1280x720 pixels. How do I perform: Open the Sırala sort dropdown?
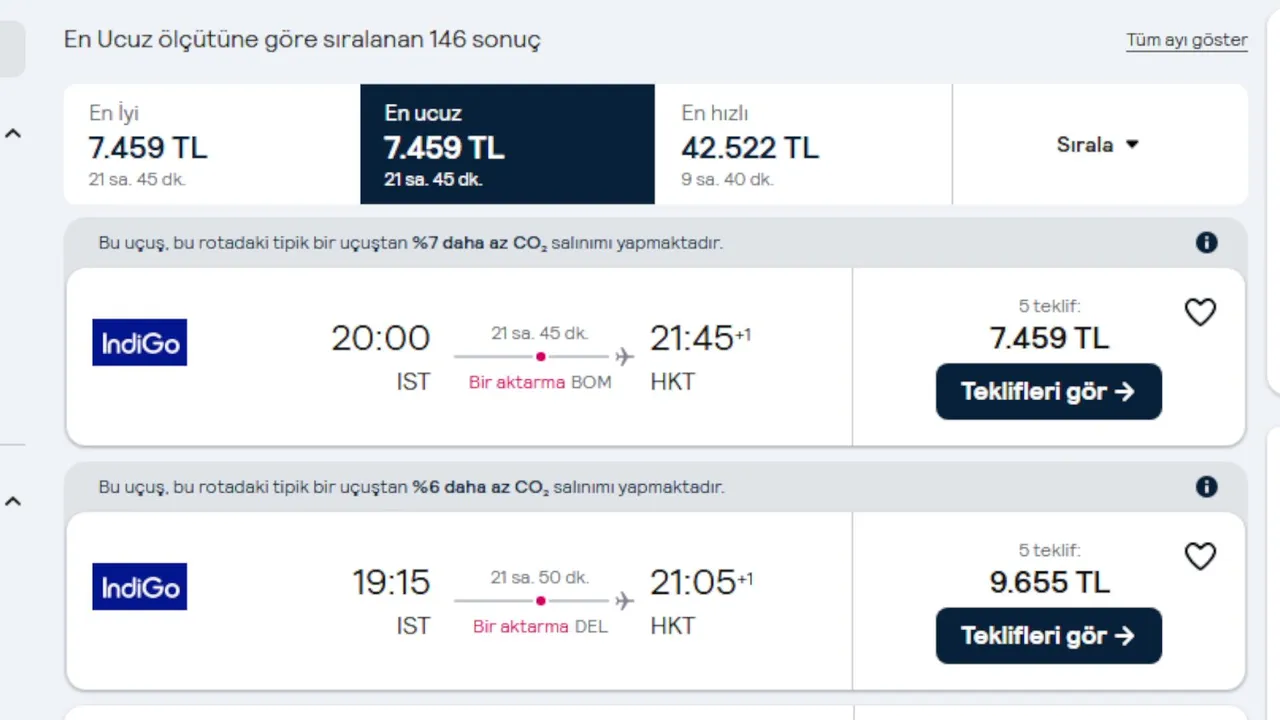pos(1098,145)
